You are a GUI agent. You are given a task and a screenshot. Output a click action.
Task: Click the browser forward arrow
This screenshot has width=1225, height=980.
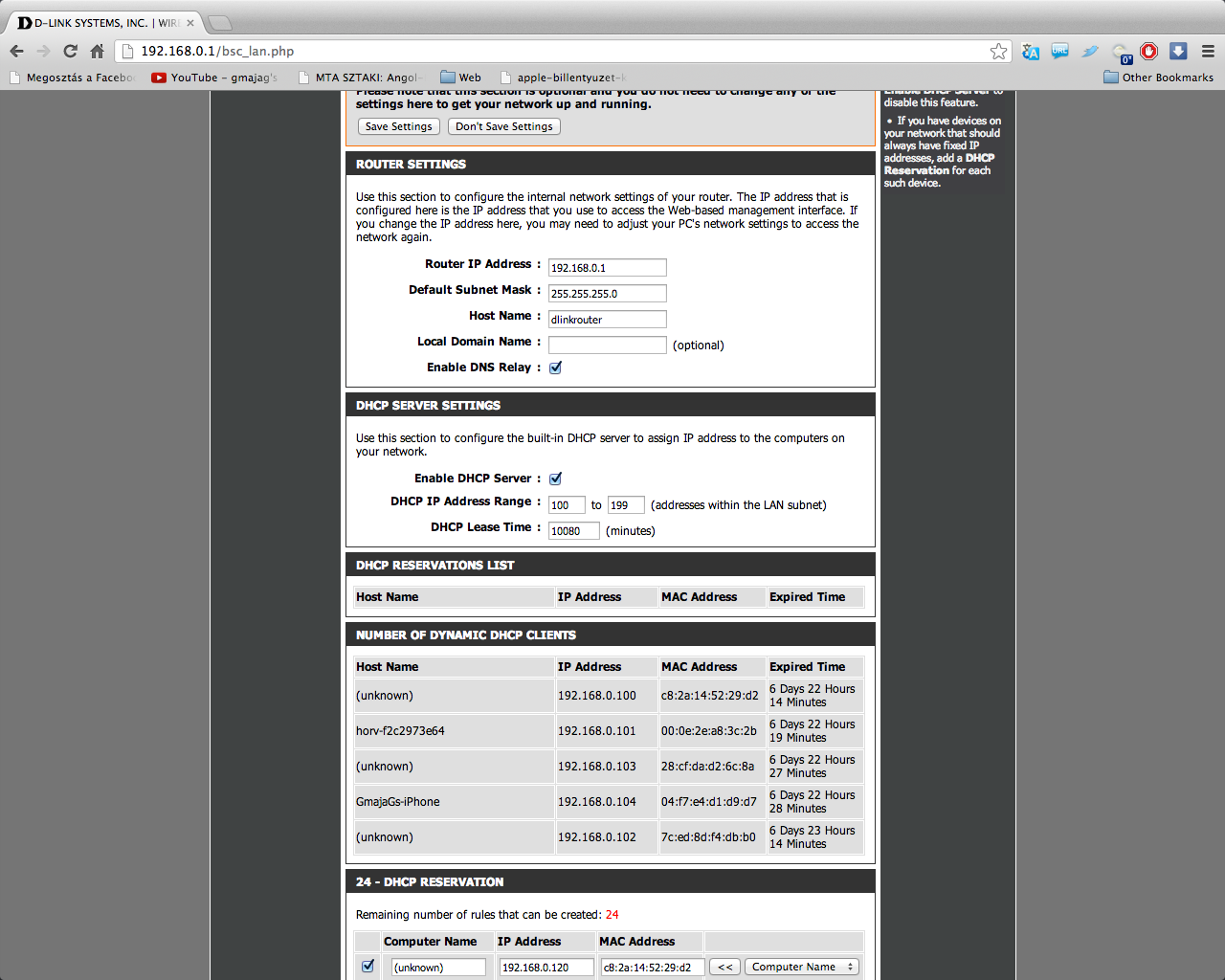43,52
